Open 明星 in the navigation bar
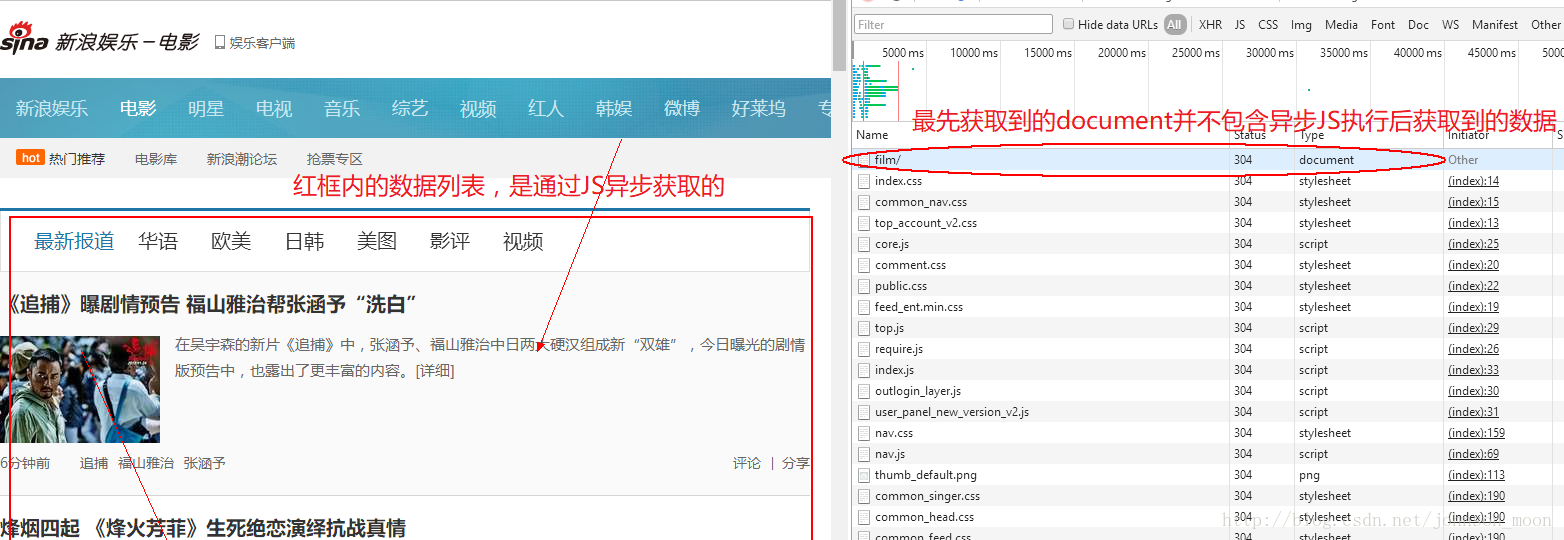 click(206, 108)
